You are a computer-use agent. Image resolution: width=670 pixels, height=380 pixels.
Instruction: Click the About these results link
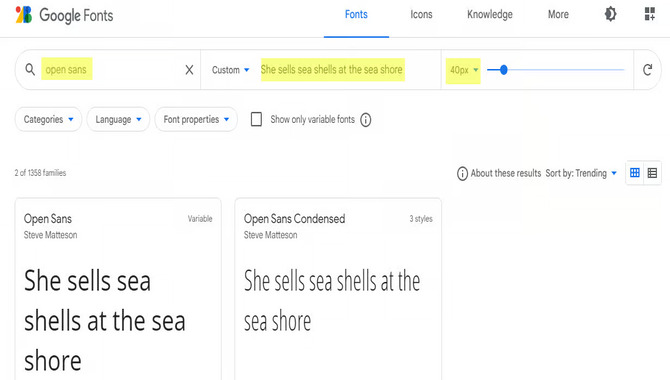(506, 173)
